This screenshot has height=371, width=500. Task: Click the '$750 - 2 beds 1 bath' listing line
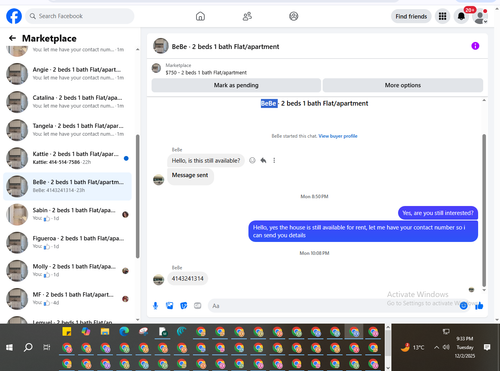[x=206, y=73]
